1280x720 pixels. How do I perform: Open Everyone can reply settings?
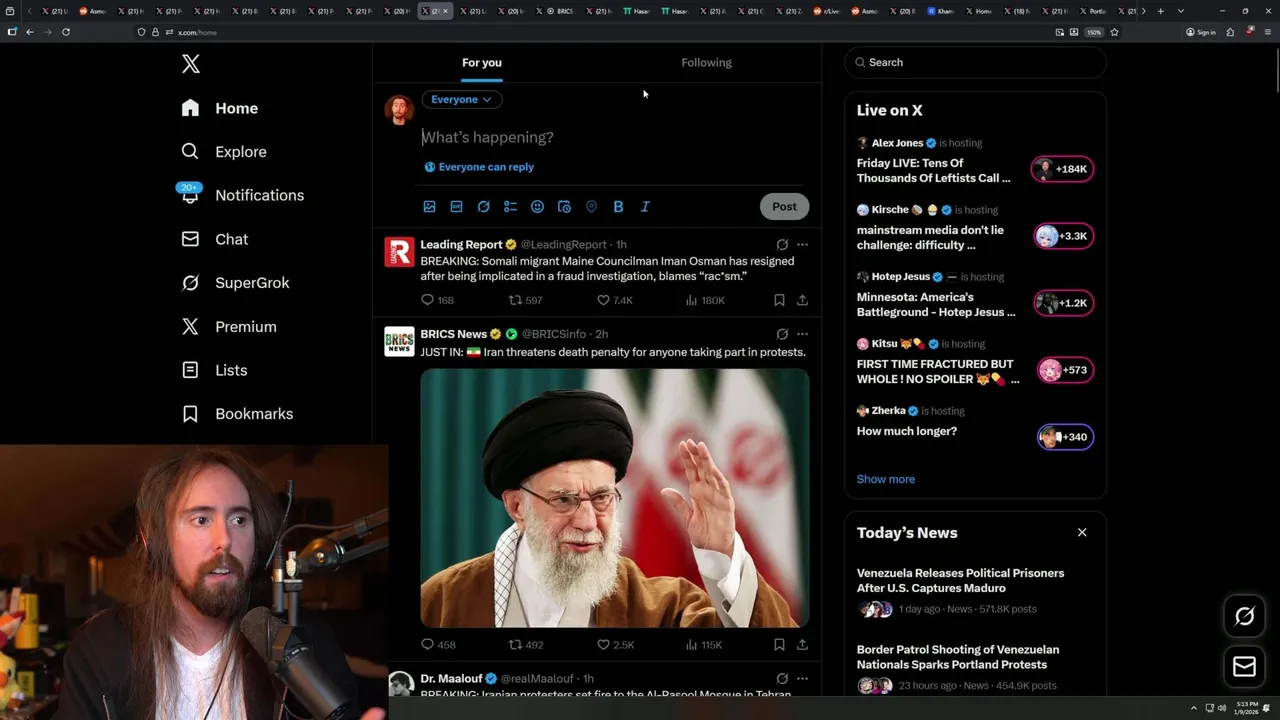coord(479,167)
